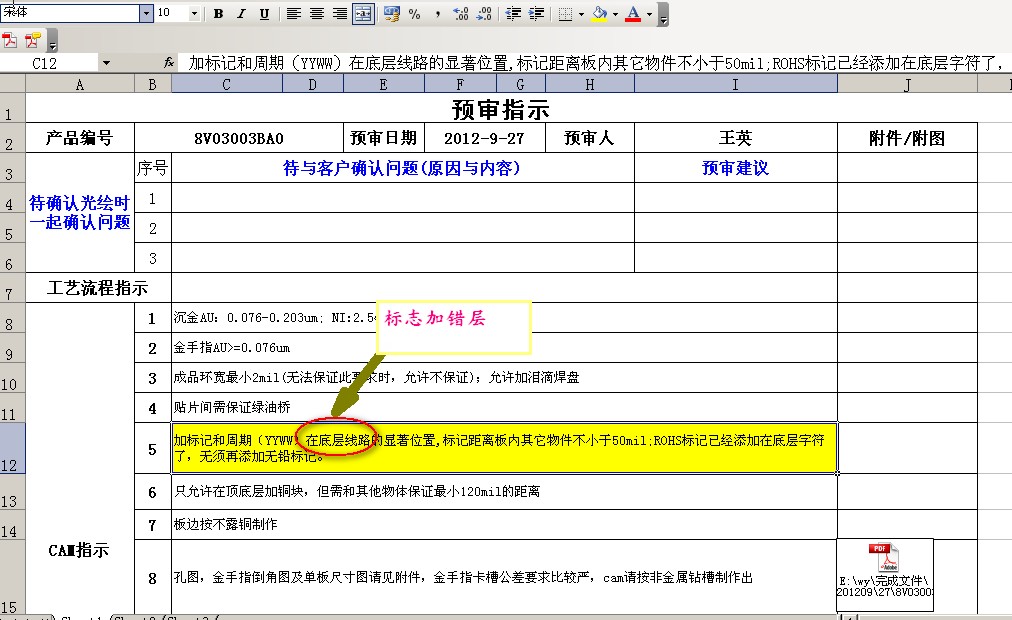Center align text

point(317,14)
